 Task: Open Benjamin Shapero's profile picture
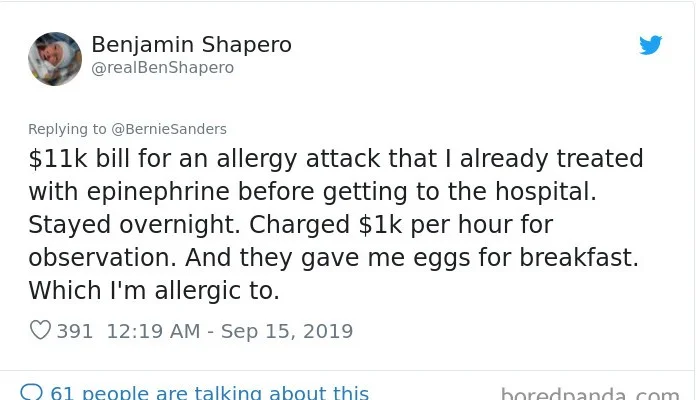coord(55,58)
